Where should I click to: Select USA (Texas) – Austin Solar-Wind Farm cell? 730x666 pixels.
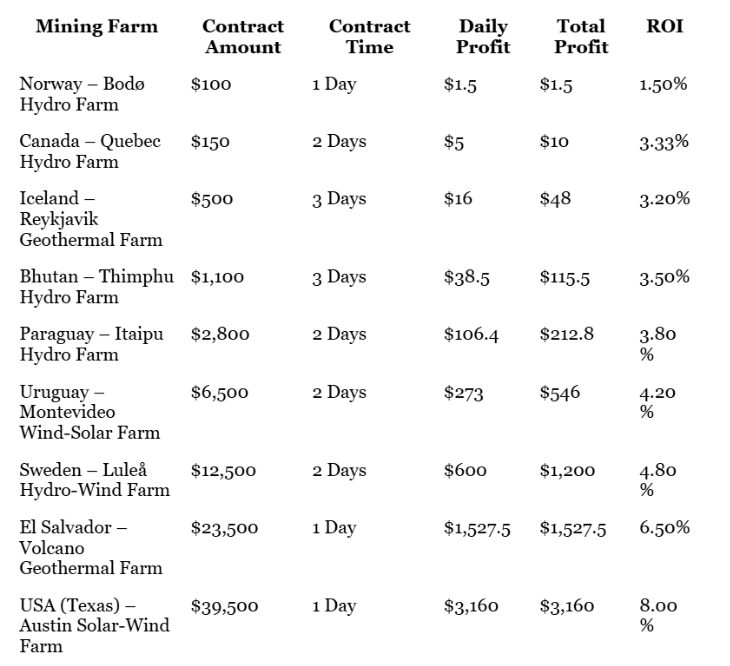(x=94, y=625)
